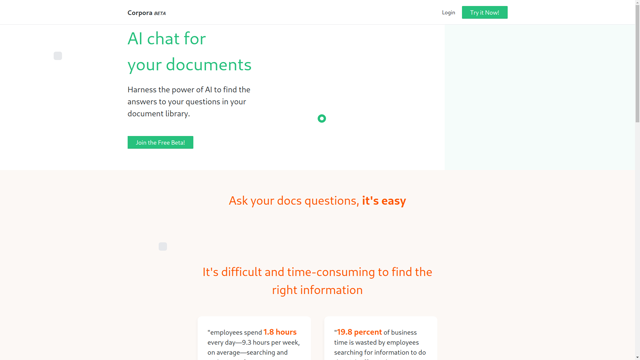This screenshot has height=360, width=640.
Task: Click the 'Harness the power of AI' paragraph
Action: [x=189, y=102]
